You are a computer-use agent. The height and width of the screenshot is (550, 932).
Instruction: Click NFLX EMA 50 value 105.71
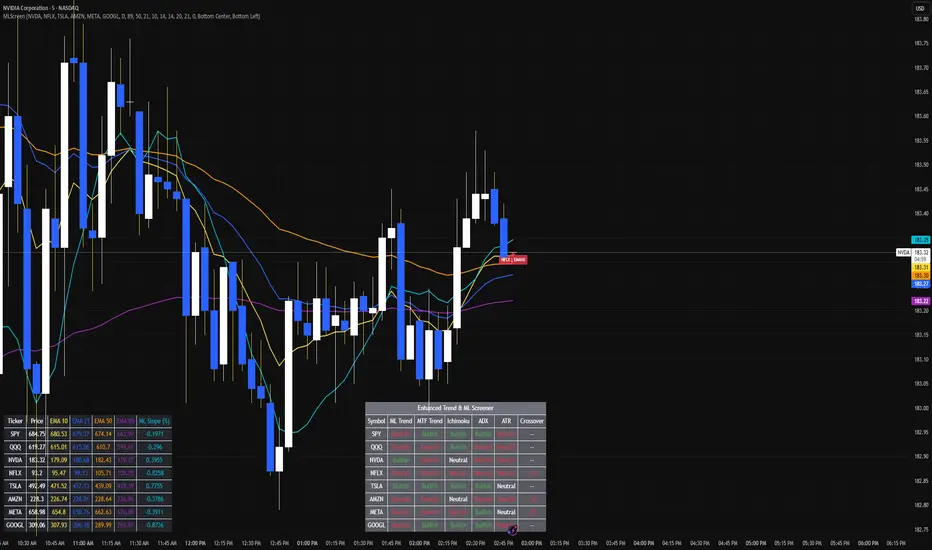pos(103,473)
